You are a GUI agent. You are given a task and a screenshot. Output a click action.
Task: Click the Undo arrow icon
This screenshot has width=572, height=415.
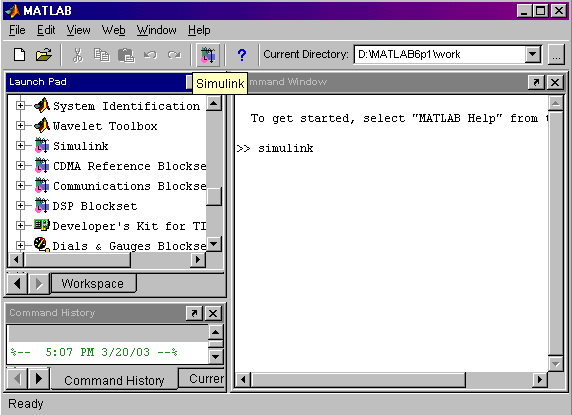click(150, 55)
